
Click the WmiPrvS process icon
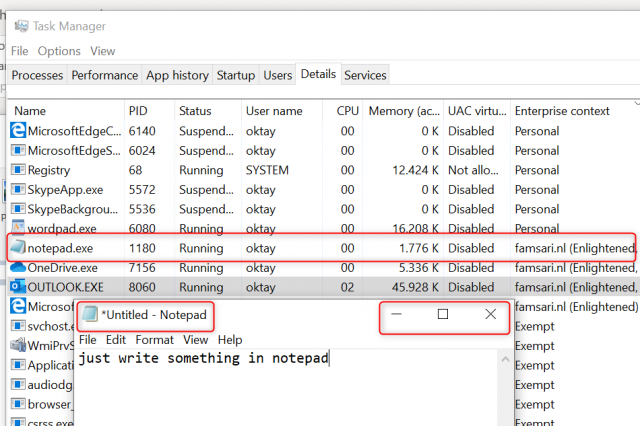coord(18,345)
